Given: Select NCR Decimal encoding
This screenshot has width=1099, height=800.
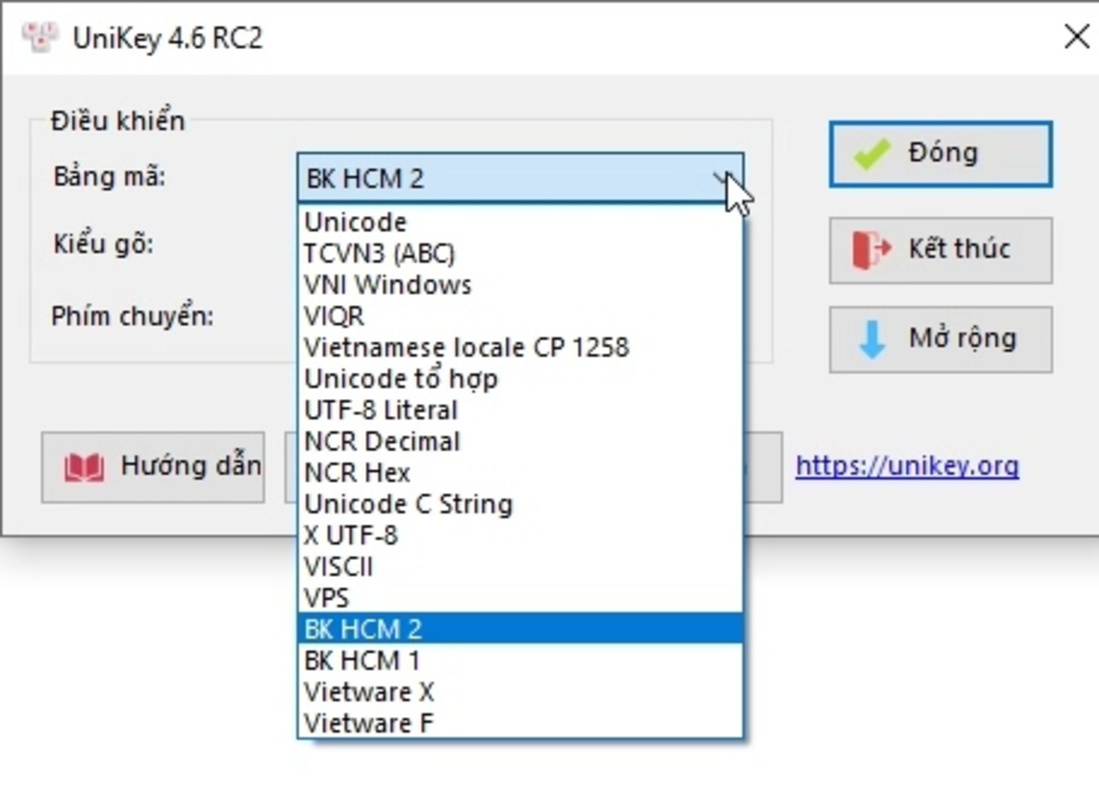Looking at the screenshot, I should point(520,441).
